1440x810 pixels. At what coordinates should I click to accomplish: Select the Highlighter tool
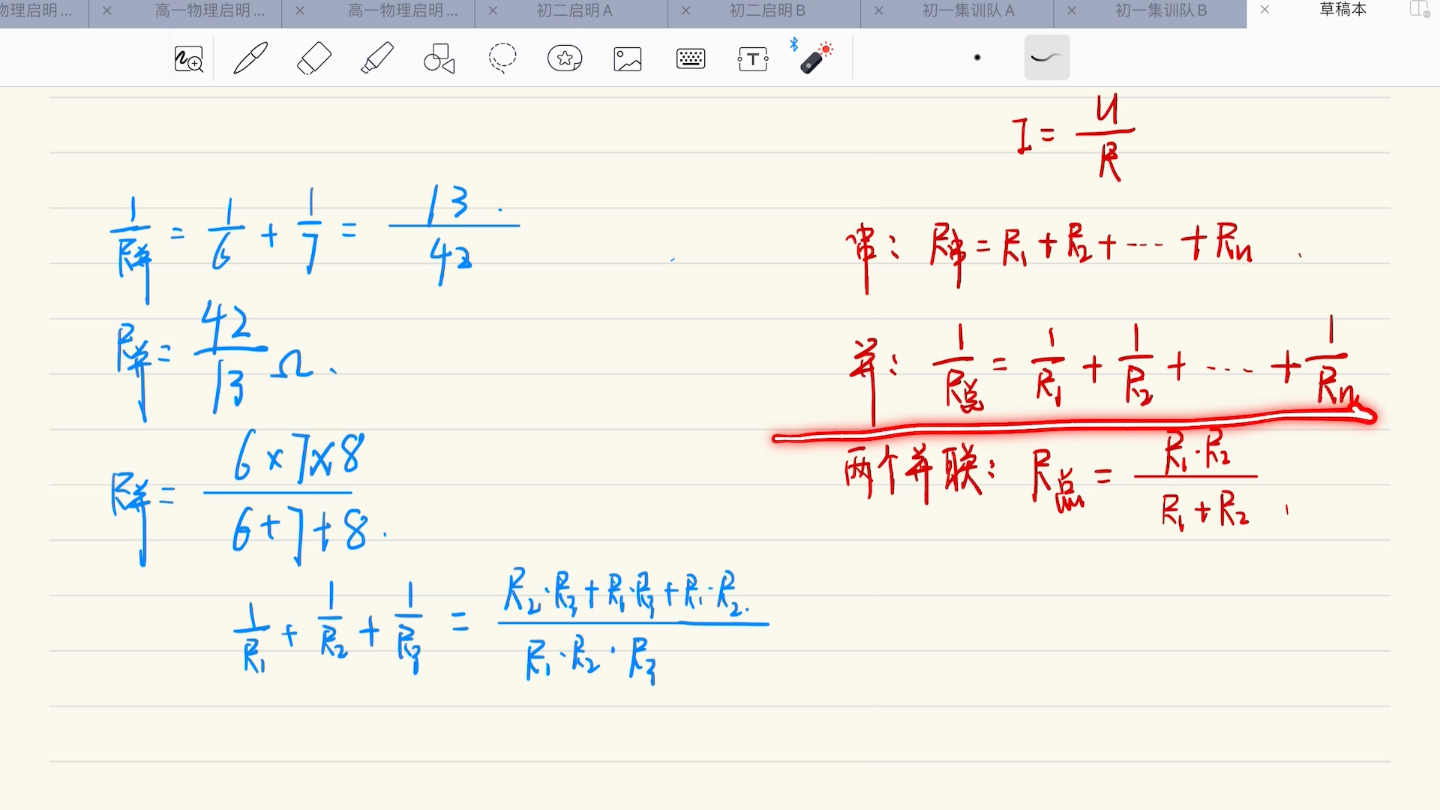[x=377, y=58]
